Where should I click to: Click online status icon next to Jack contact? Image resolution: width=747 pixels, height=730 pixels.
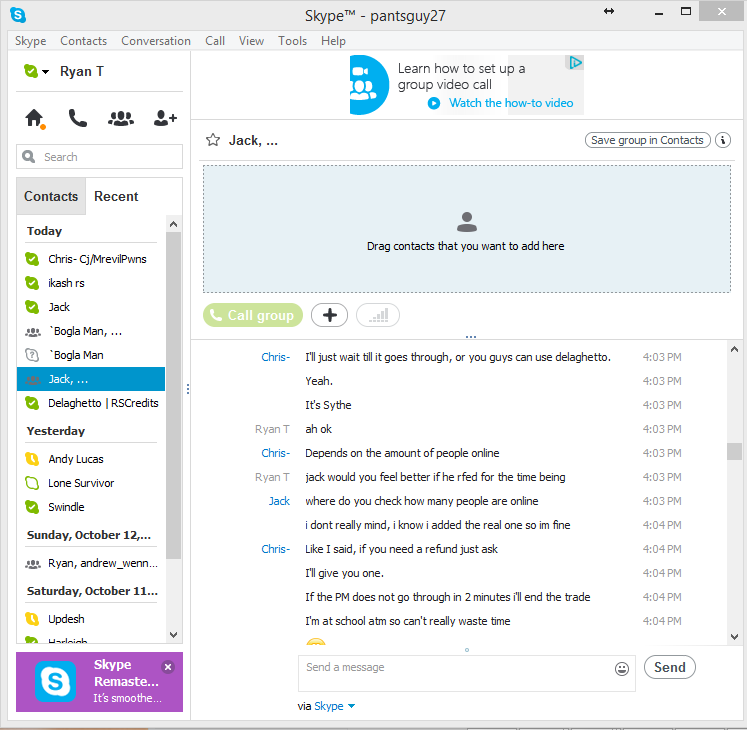[32, 307]
